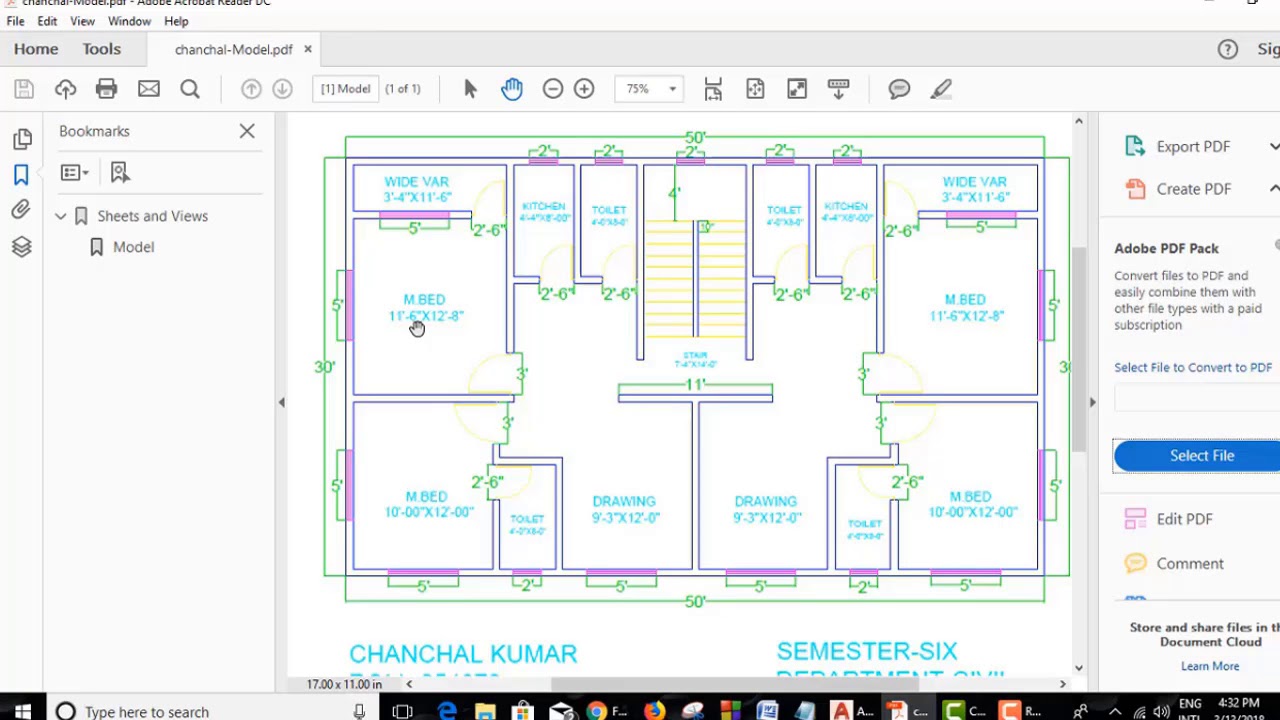Enter full screen read mode icon
1280x720 pixels.
[x=797, y=89]
